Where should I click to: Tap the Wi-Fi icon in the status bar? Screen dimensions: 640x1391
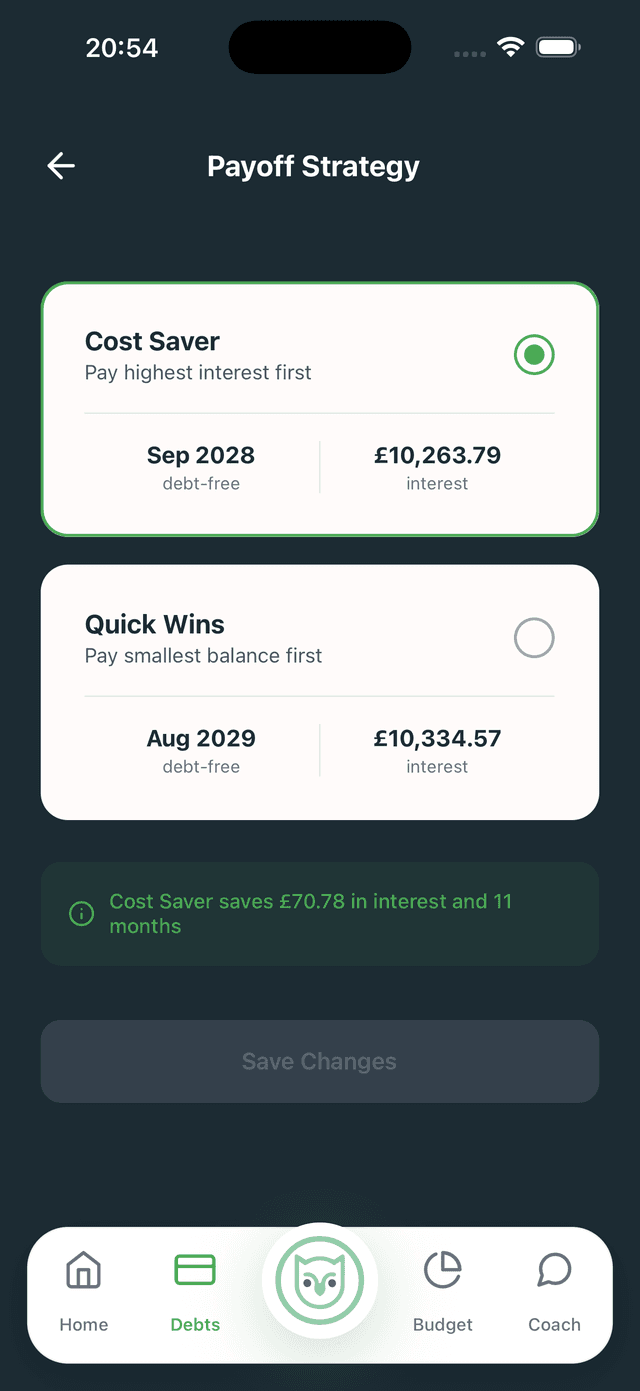click(x=511, y=46)
